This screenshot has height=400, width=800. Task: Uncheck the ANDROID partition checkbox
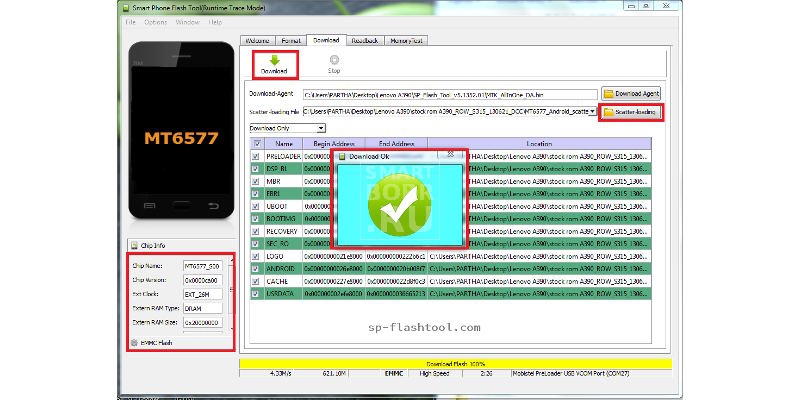pyautogui.click(x=256, y=268)
